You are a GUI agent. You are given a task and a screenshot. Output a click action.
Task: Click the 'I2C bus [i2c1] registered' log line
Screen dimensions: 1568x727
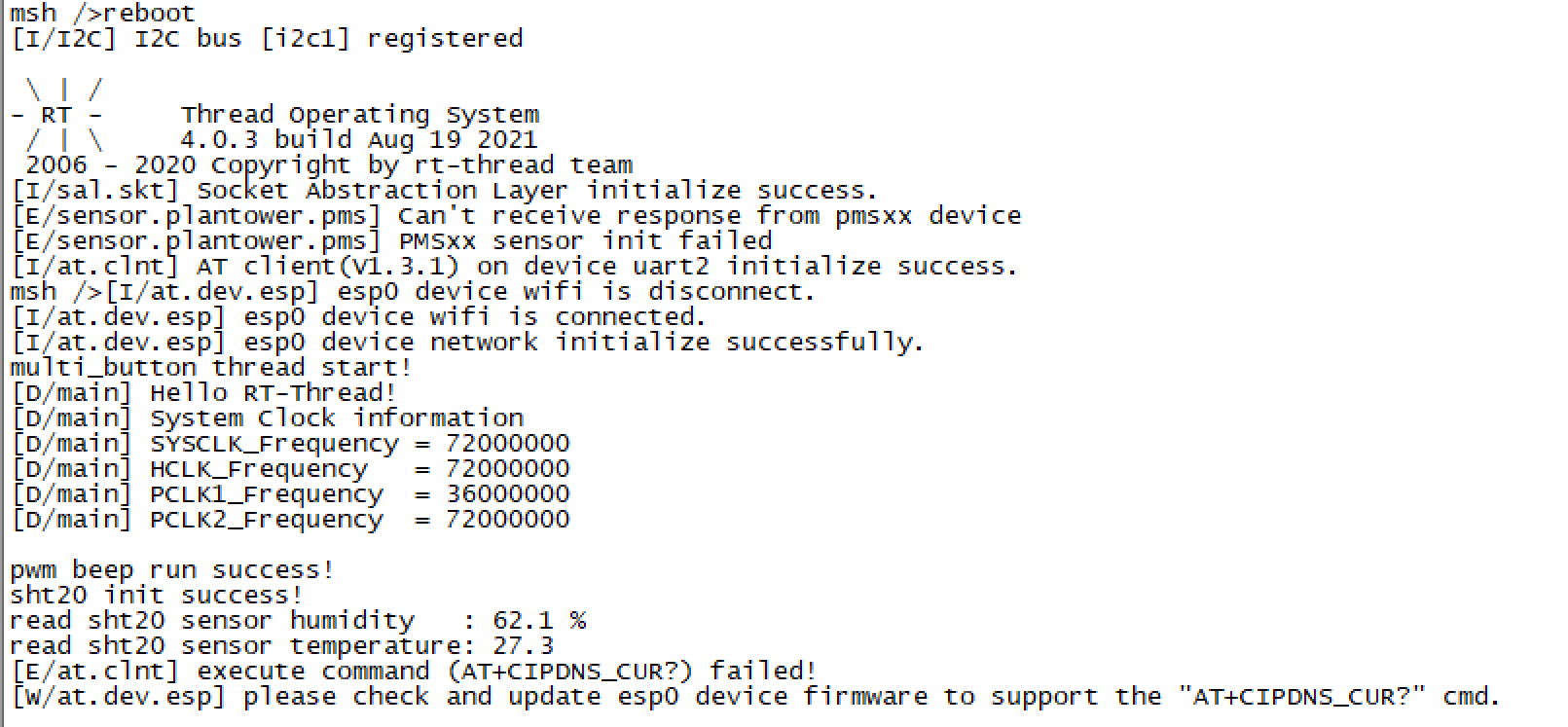coord(267,39)
